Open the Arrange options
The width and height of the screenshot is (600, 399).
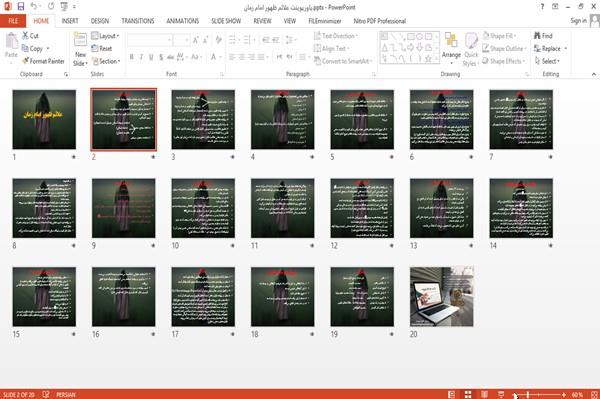coord(451,48)
